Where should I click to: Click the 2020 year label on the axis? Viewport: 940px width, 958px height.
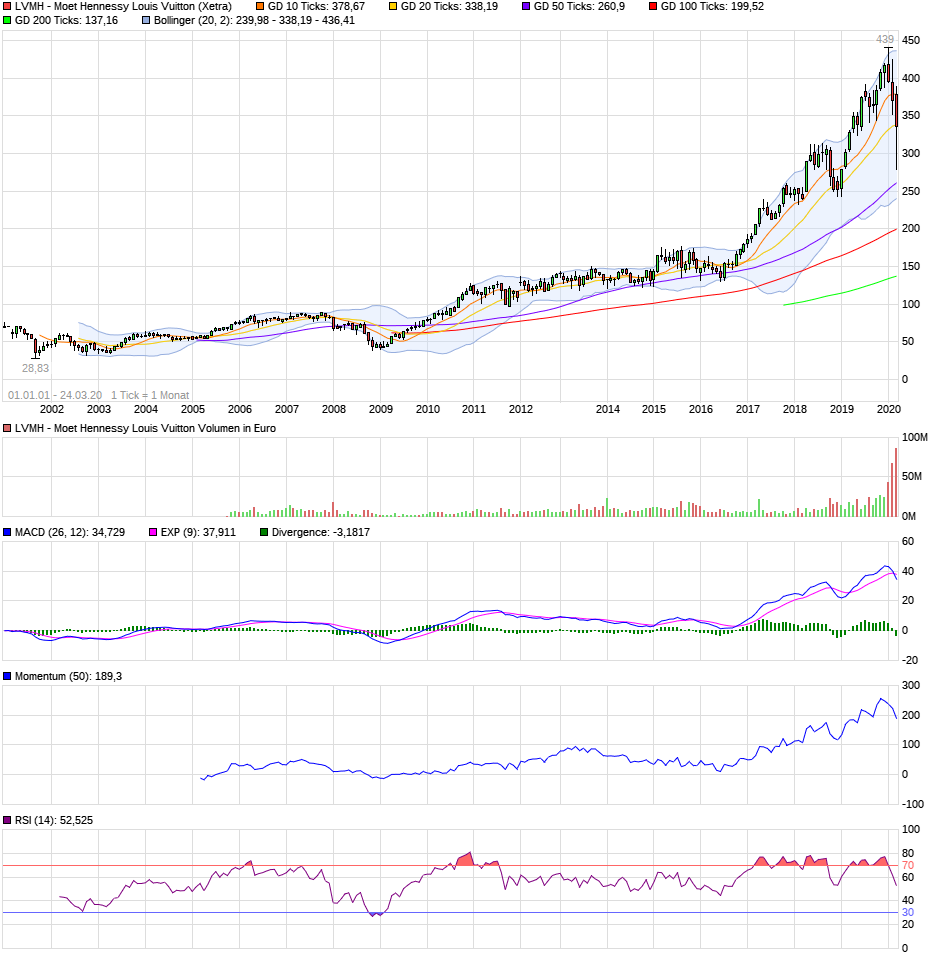click(x=889, y=409)
